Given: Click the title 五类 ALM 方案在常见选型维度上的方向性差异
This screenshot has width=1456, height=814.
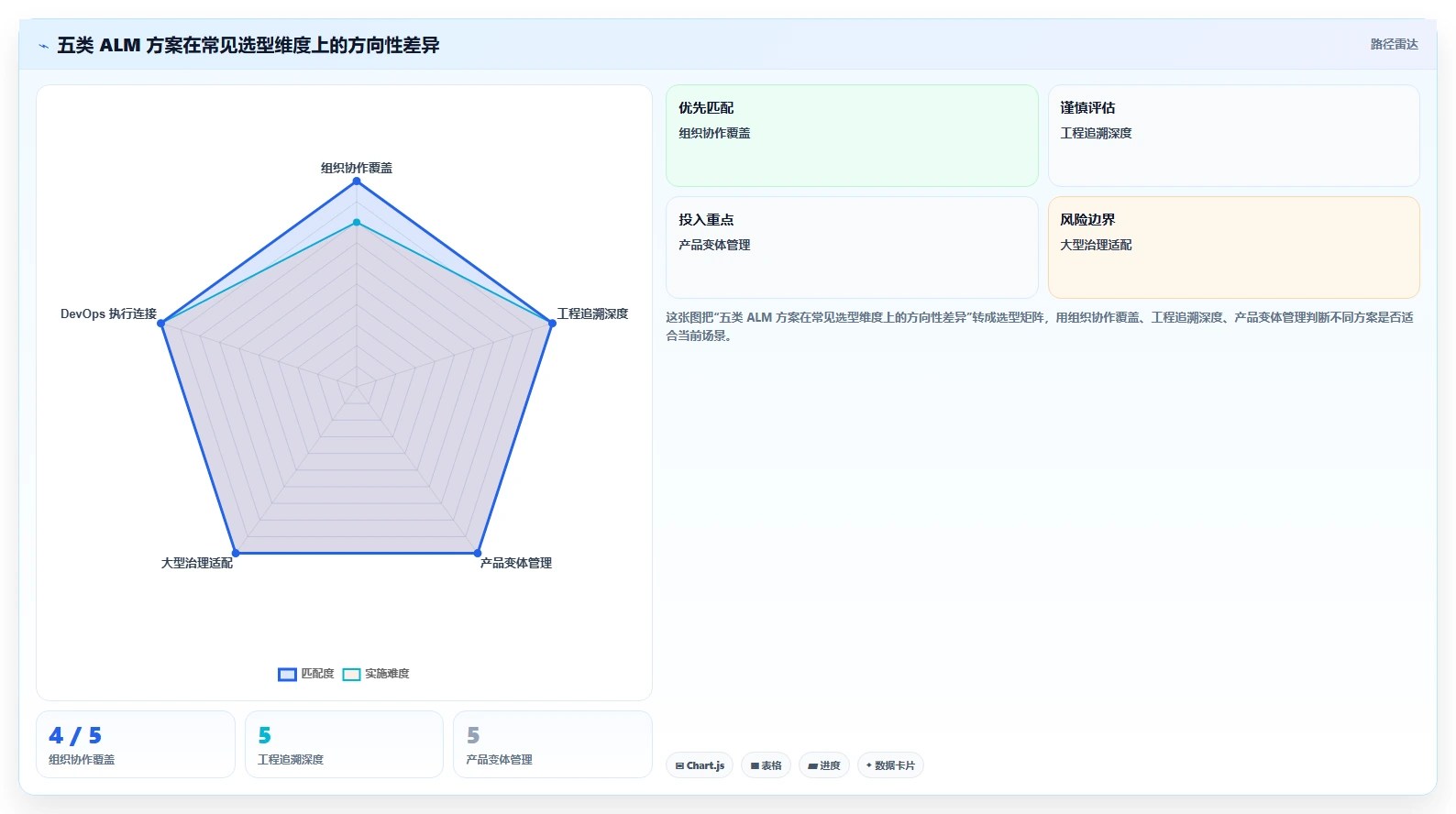Looking at the screenshot, I should 248,45.
